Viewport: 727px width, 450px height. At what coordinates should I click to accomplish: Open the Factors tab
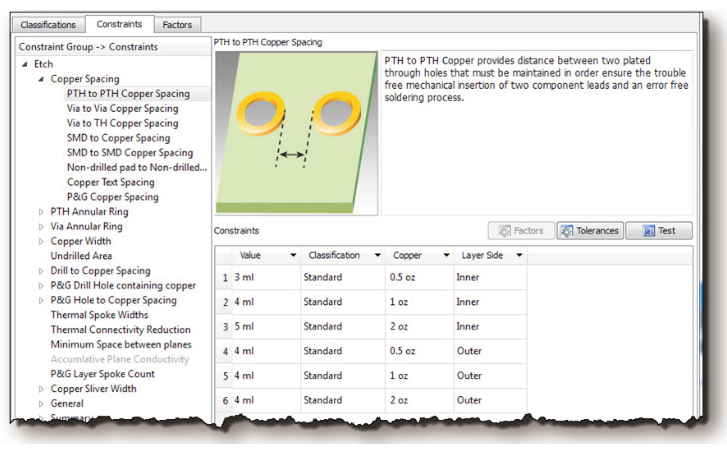178,24
